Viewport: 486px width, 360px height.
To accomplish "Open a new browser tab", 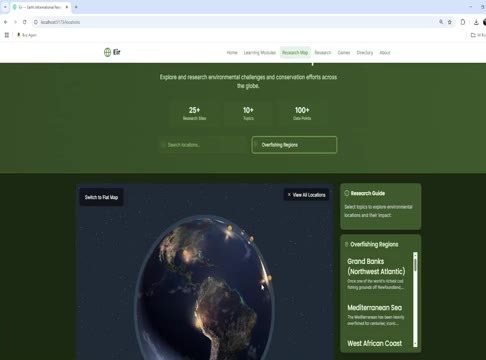I will [76, 7].
